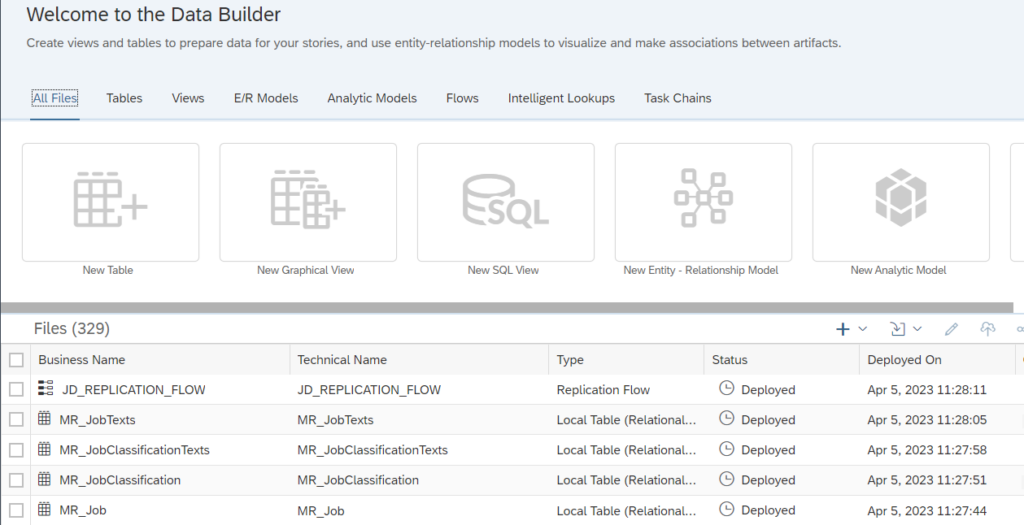This screenshot has width=1024, height=525.
Task: Create a New SQL View
Action: pyautogui.click(x=505, y=201)
